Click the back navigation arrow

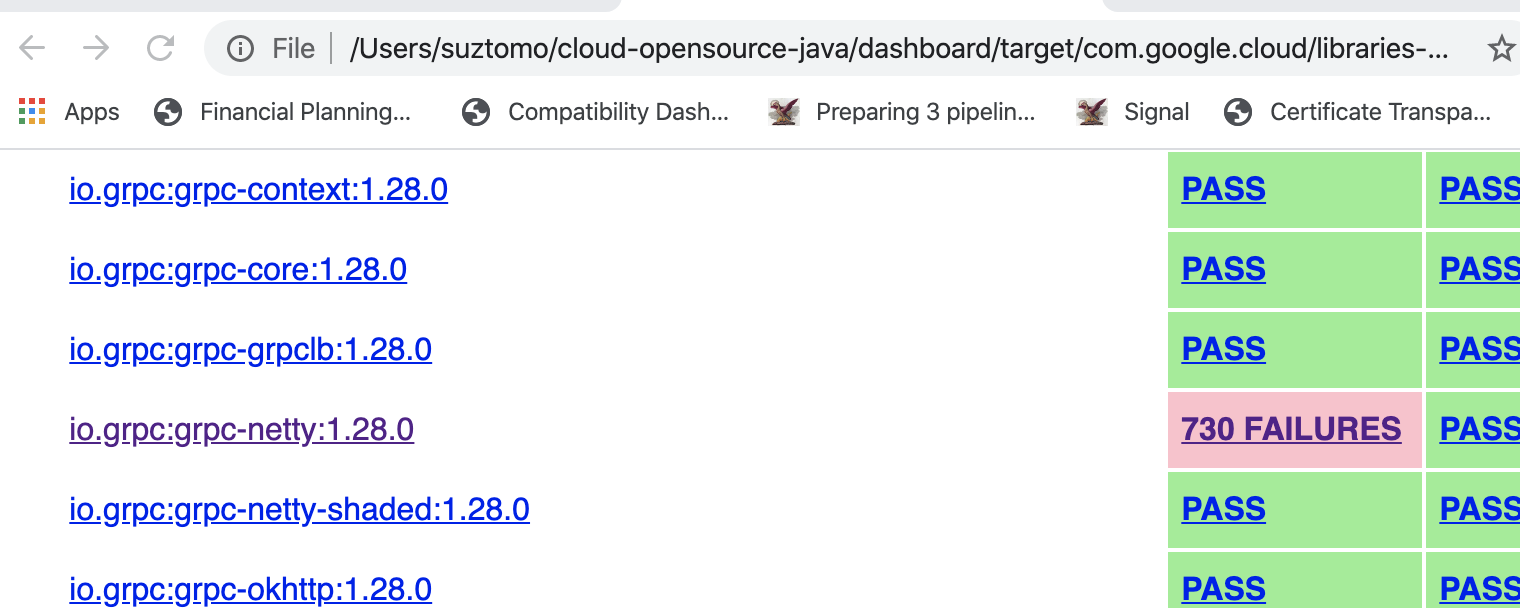tap(32, 46)
